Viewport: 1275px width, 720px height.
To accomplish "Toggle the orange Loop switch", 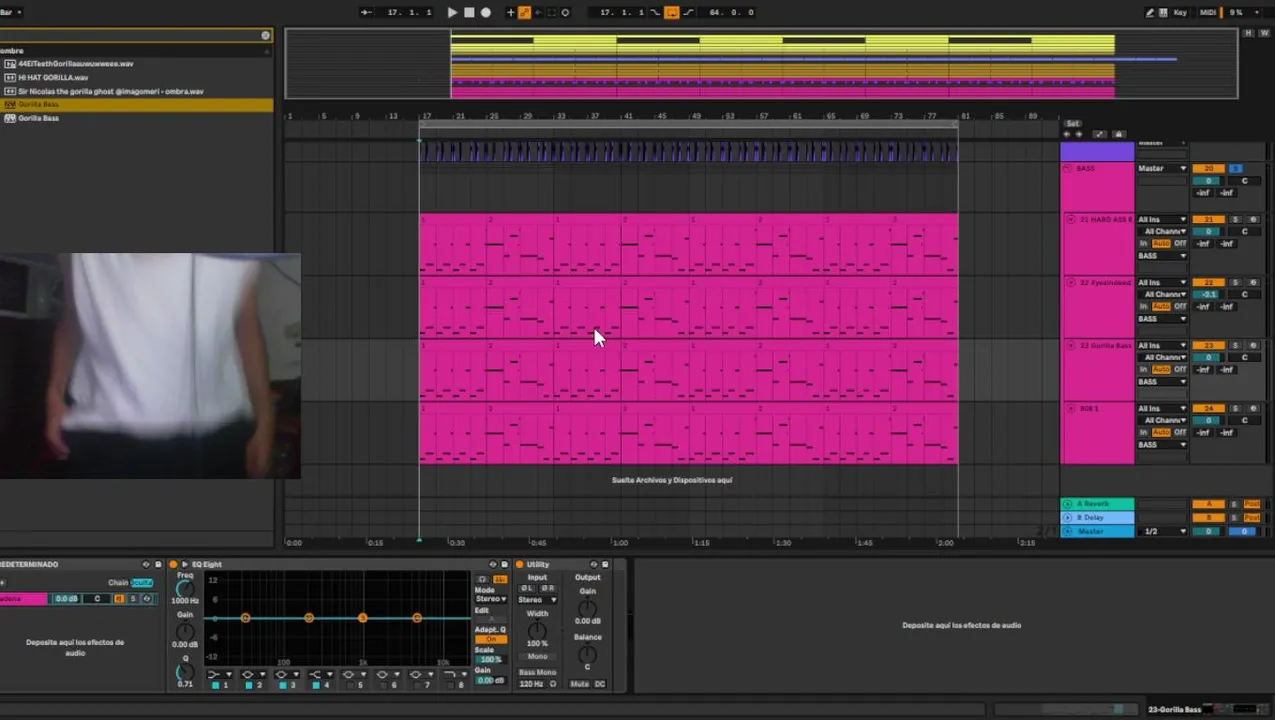I will [x=671, y=12].
